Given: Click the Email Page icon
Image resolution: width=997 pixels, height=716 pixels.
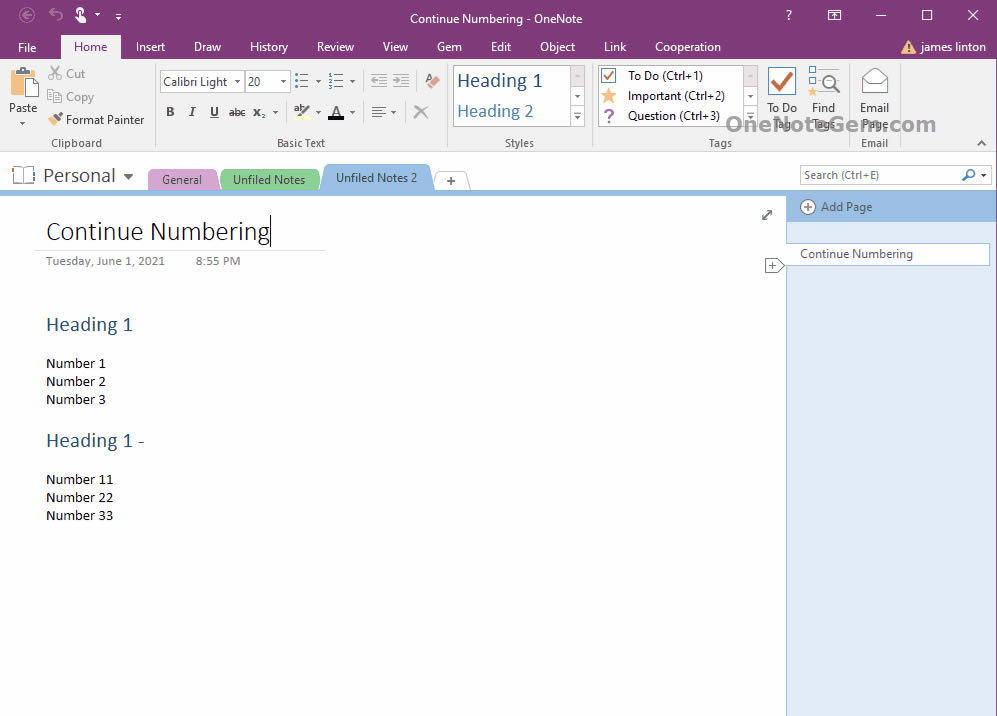Looking at the screenshot, I should (874, 95).
